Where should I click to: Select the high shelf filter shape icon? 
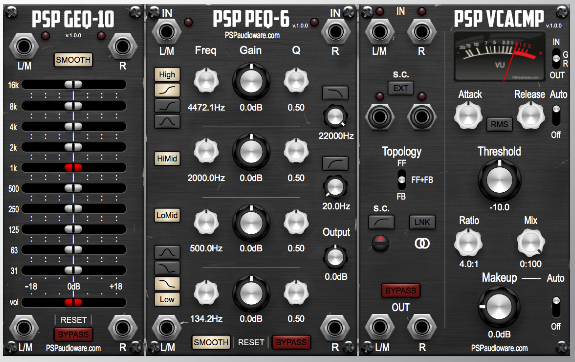(x=167, y=90)
